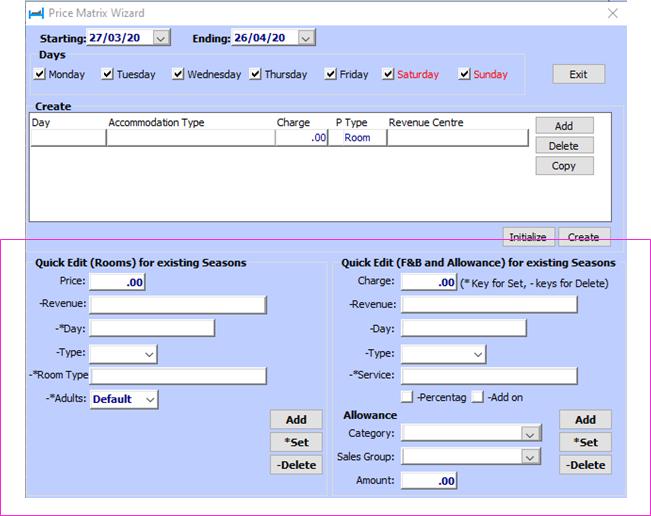
Task: Click the Exit button
Action: pyautogui.click(x=578, y=74)
